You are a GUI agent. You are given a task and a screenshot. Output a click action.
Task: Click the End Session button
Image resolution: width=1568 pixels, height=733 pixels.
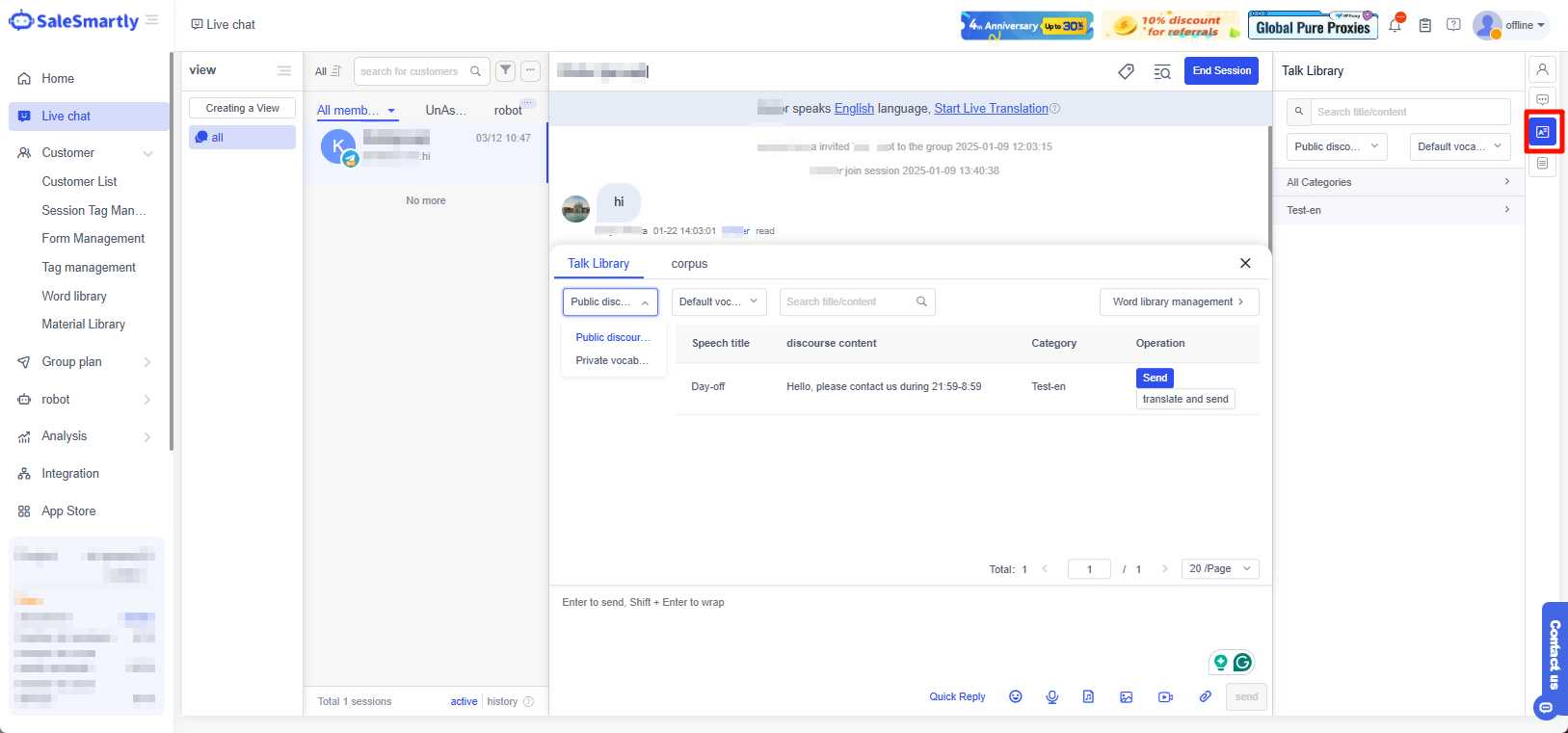coord(1221,70)
